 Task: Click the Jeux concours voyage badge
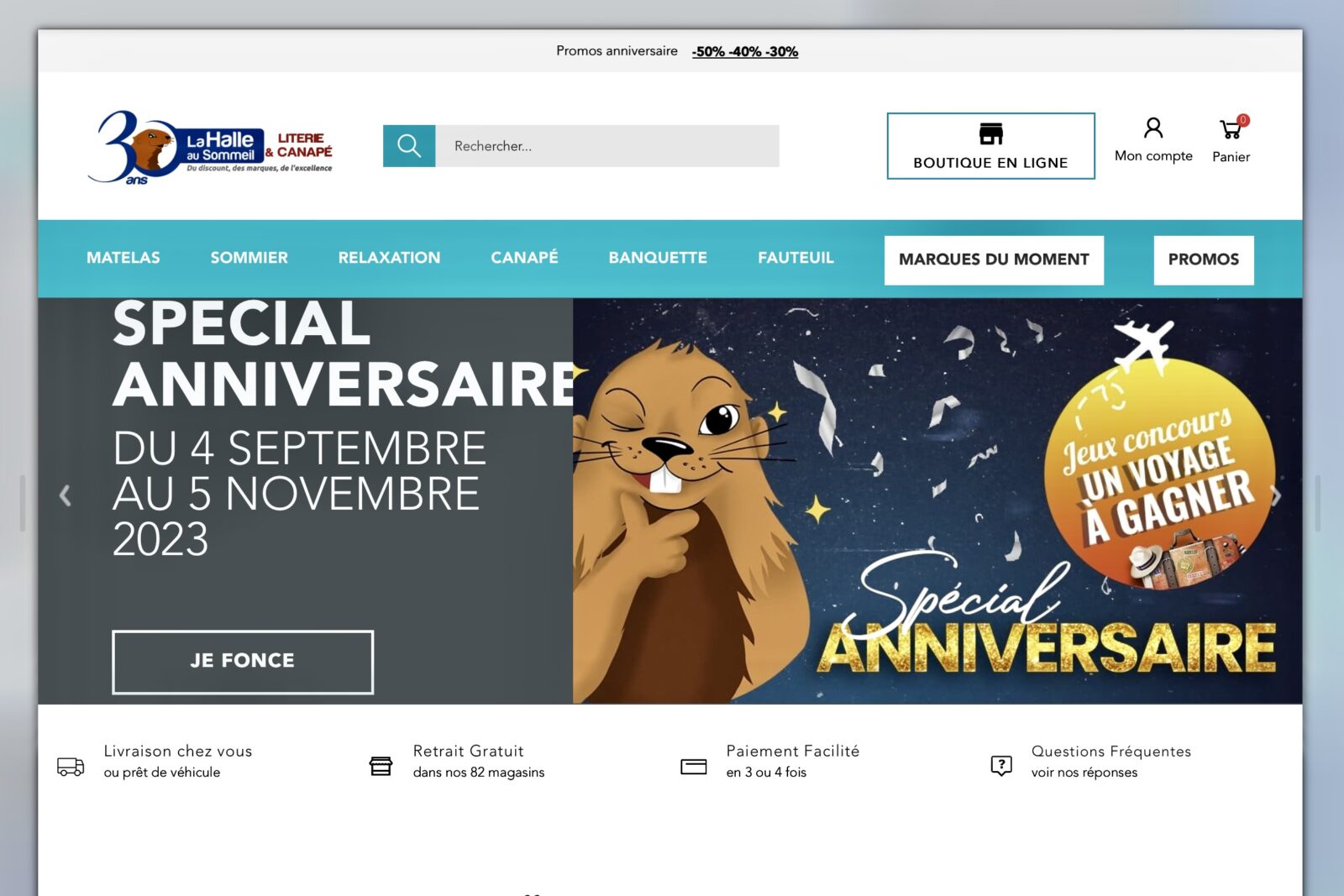pos(1160,474)
